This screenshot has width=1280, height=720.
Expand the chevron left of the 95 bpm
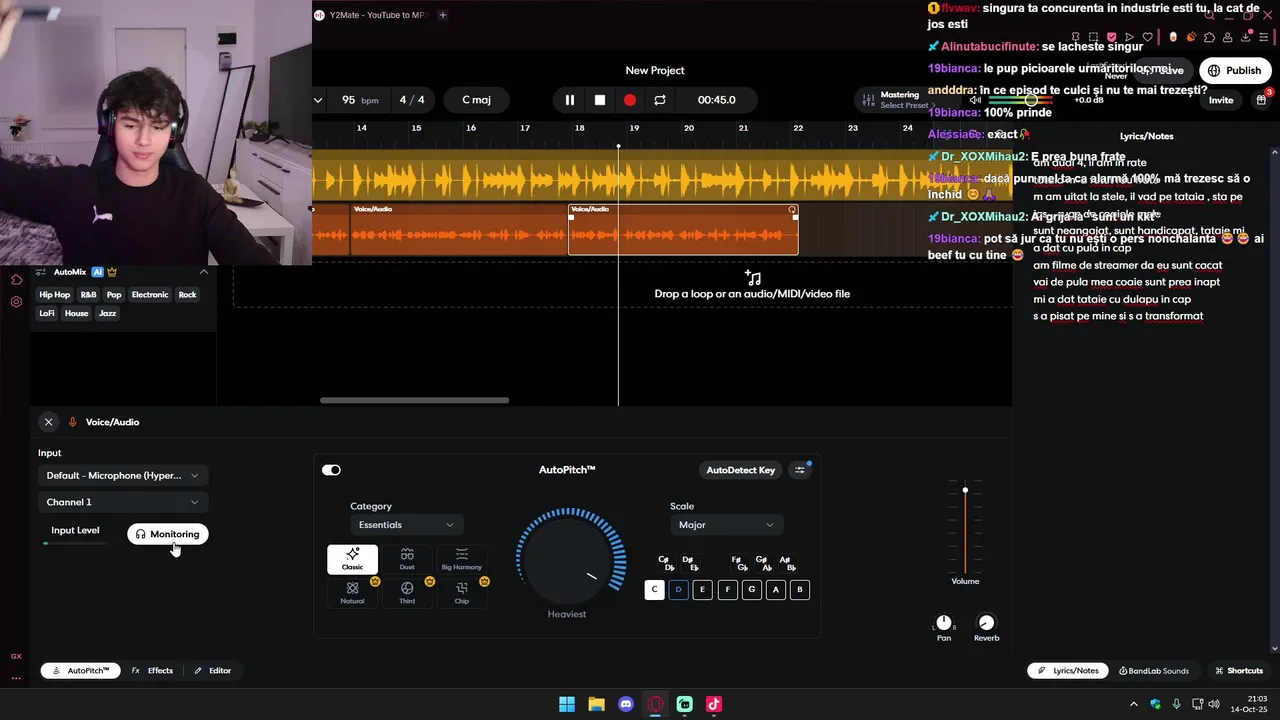[x=318, y=100]
